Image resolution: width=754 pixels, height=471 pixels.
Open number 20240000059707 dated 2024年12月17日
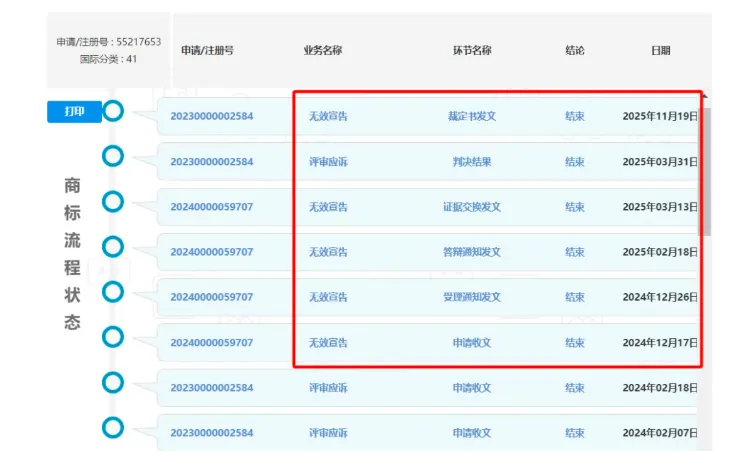point(212,343)
